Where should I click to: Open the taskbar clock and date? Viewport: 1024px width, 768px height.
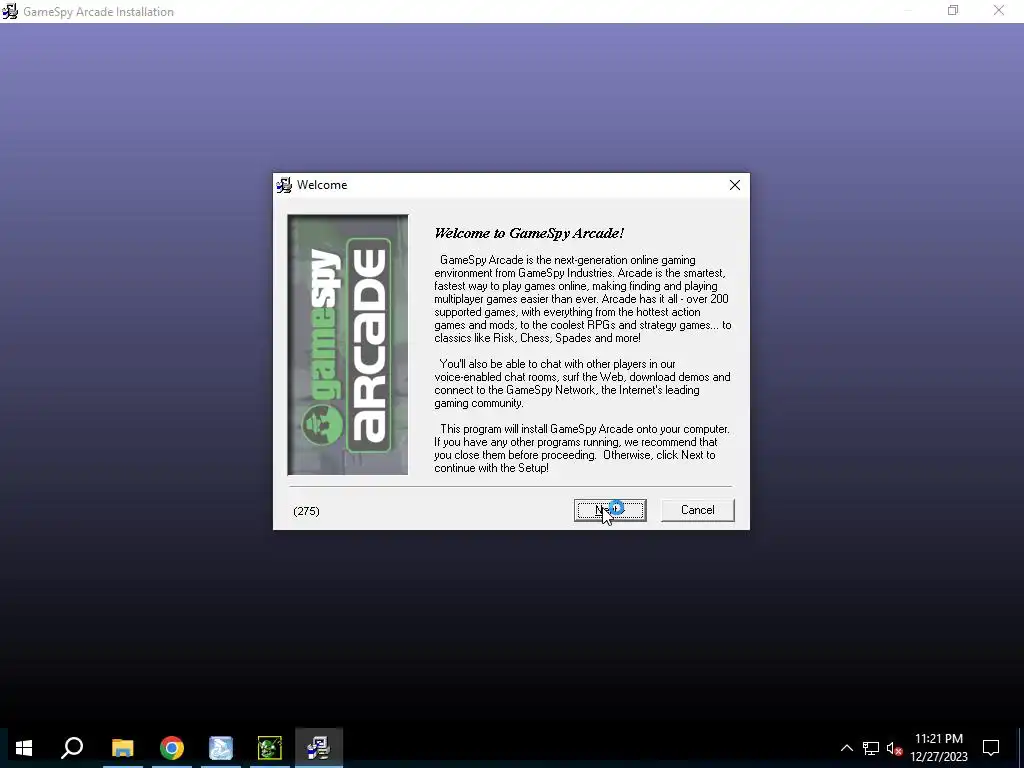939,748
